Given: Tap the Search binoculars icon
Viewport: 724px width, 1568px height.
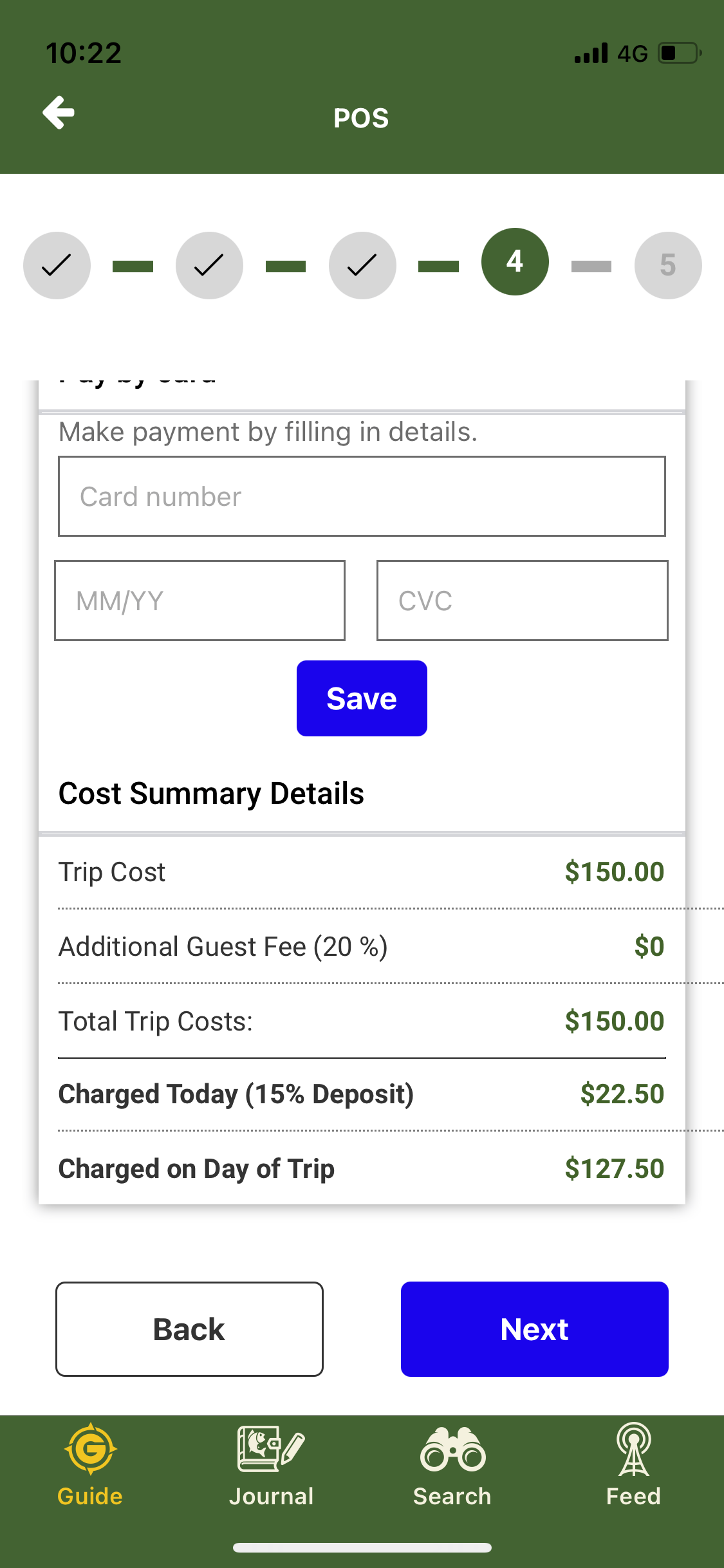Looking at the screenshot, I should pos(452,1450).
